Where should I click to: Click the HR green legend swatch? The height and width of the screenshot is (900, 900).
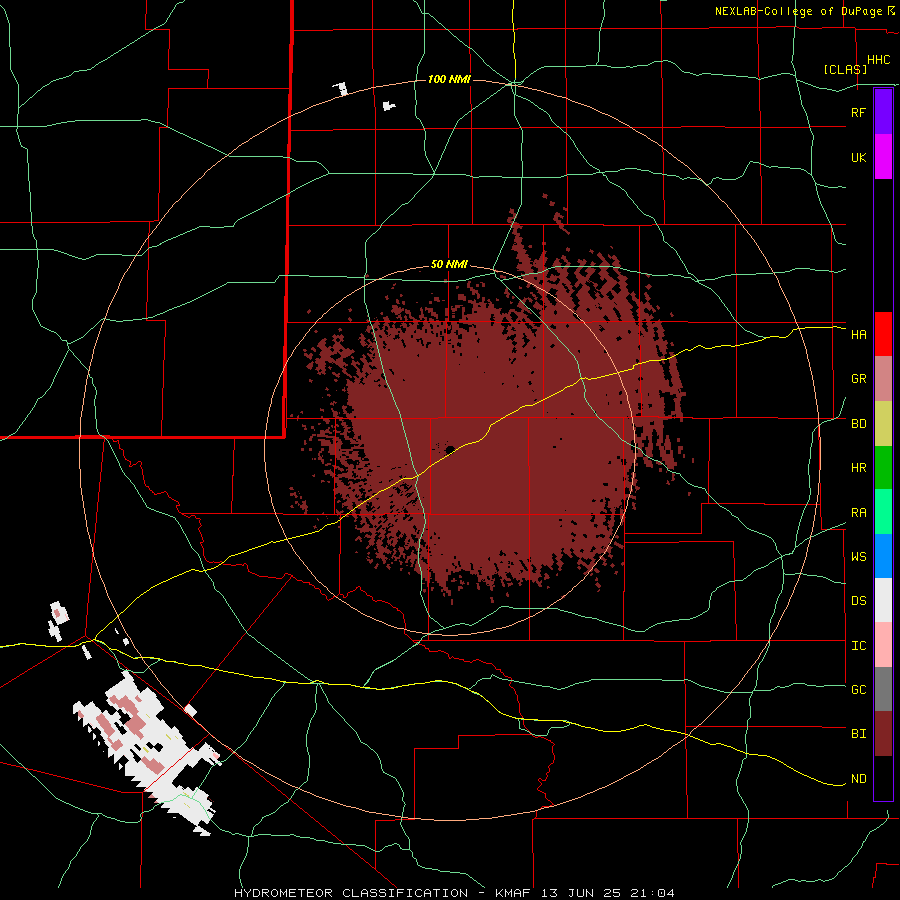point(883,467)
